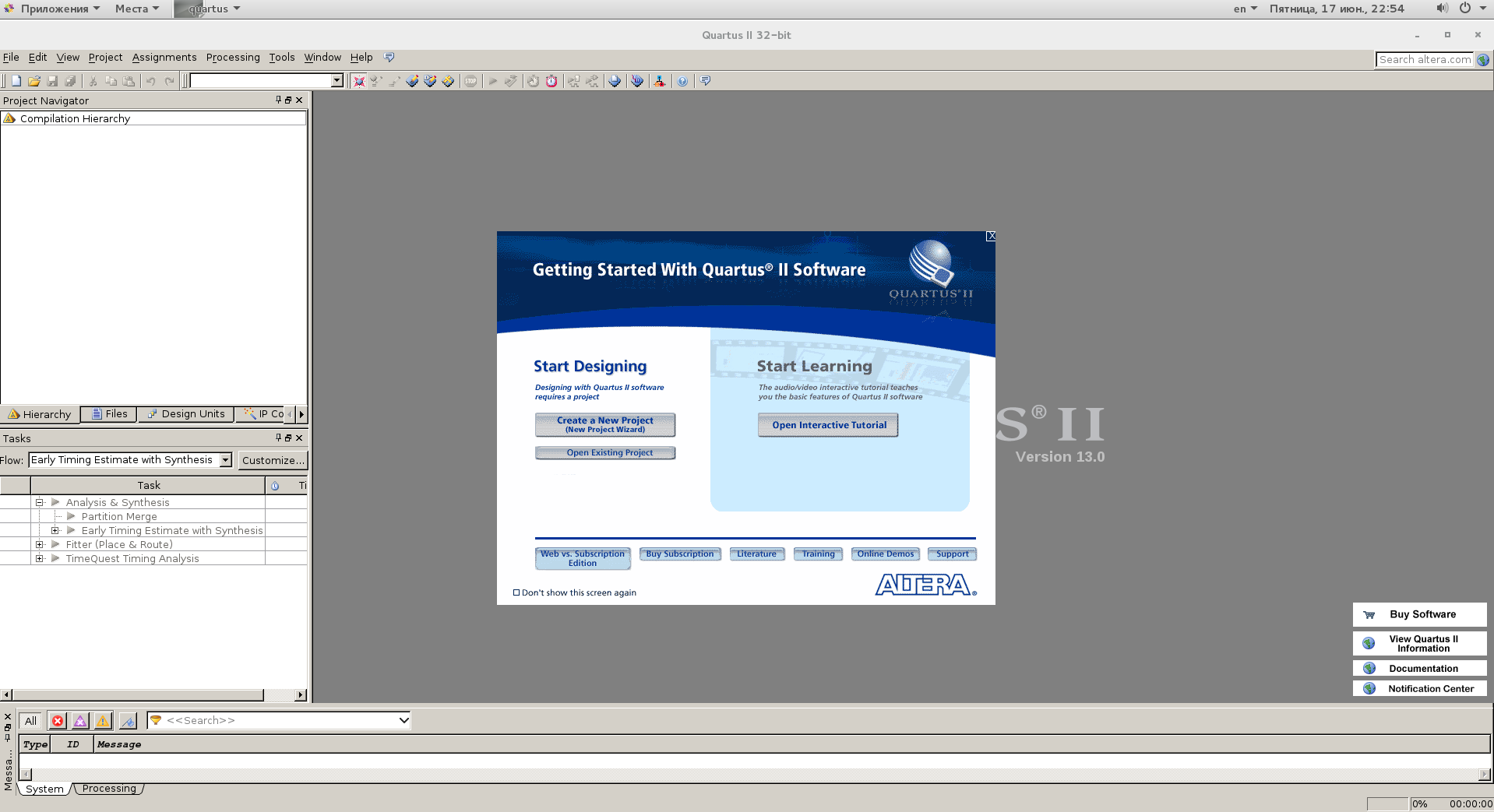Image resolution: width=1494 pixels, height=812 pixels.
Task: Click the Customize... button
Action: (273, 460)
